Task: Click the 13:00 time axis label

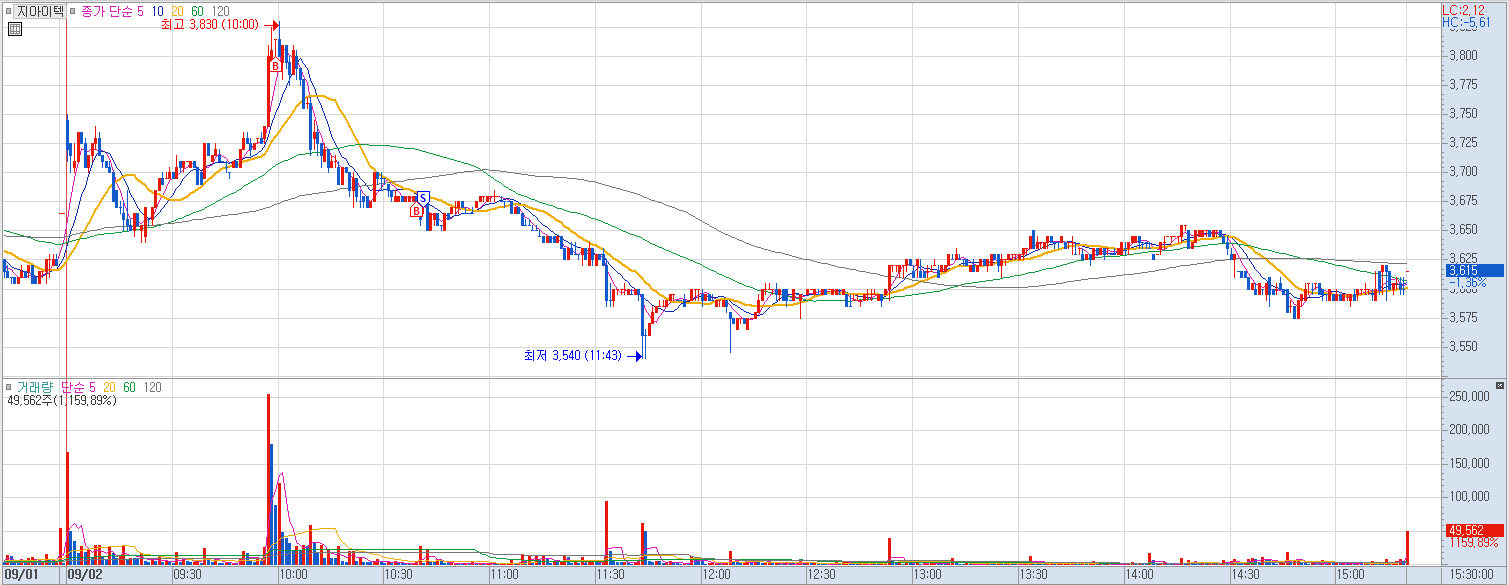Action: [927, 575]
